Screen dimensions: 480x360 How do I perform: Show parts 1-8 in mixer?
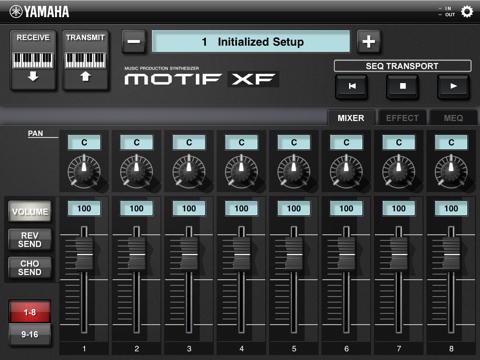(x=30, y=312)
